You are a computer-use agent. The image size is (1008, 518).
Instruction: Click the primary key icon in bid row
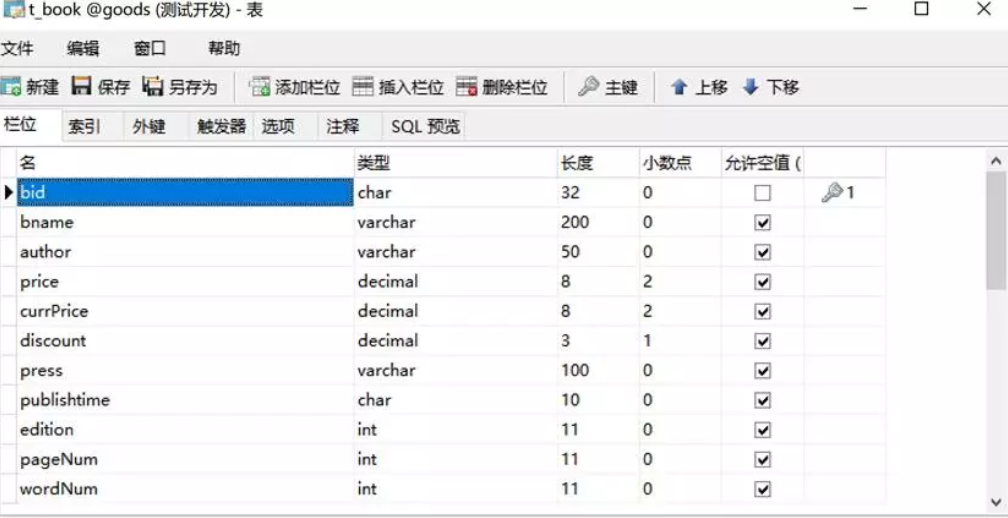tap(831, 192)
